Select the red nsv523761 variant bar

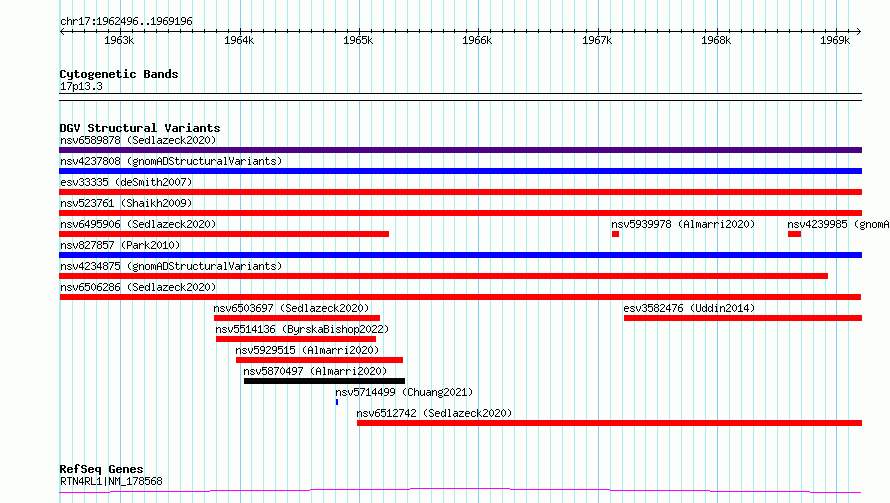[460, 213]
